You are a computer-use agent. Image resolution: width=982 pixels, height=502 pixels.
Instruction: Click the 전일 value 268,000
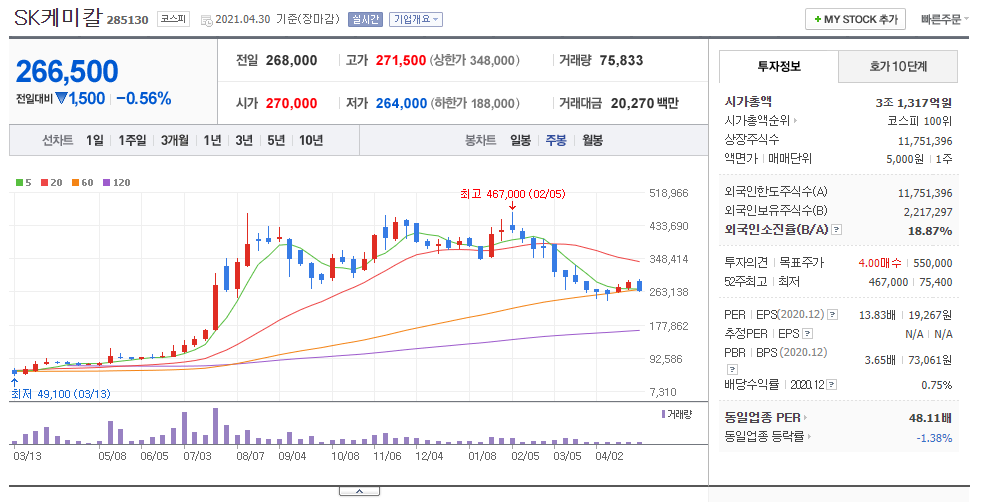291,60
